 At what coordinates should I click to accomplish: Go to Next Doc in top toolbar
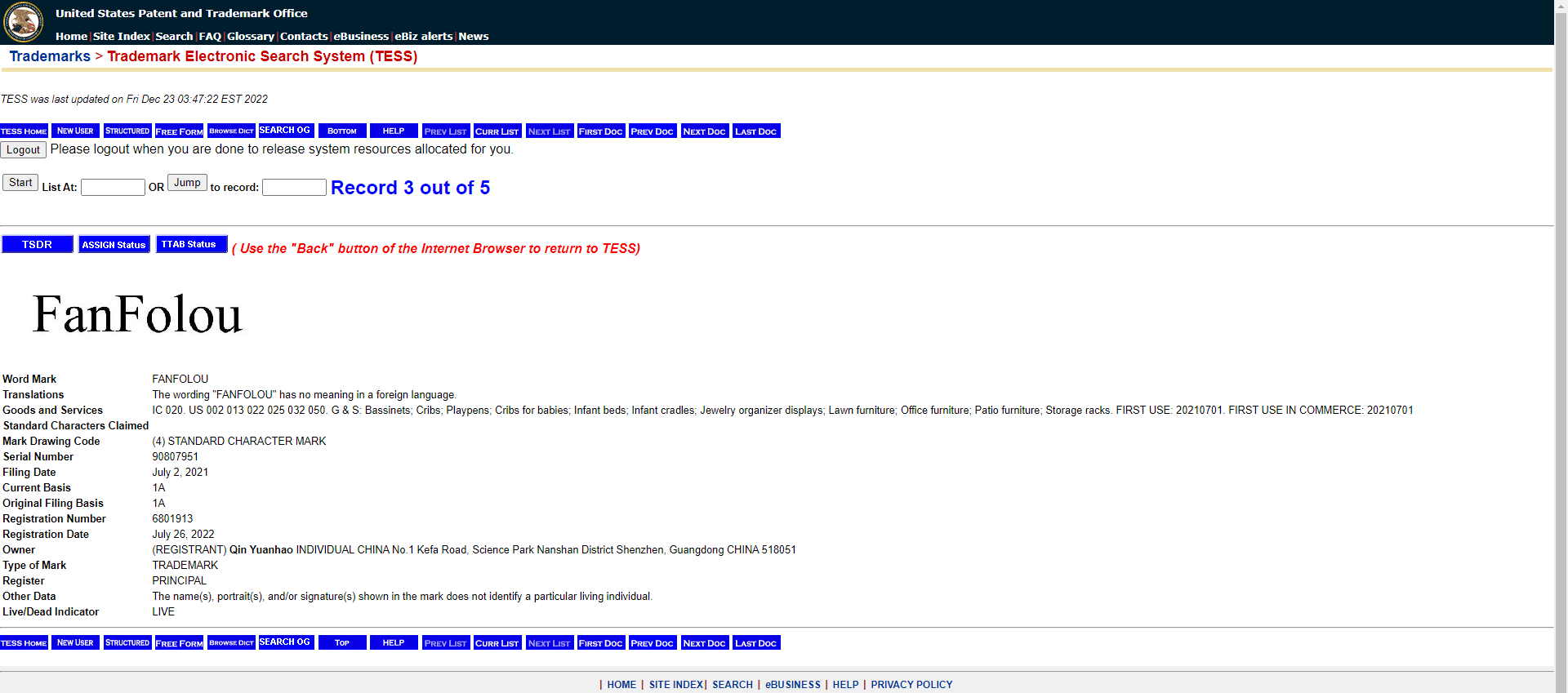tap(704, 131)
